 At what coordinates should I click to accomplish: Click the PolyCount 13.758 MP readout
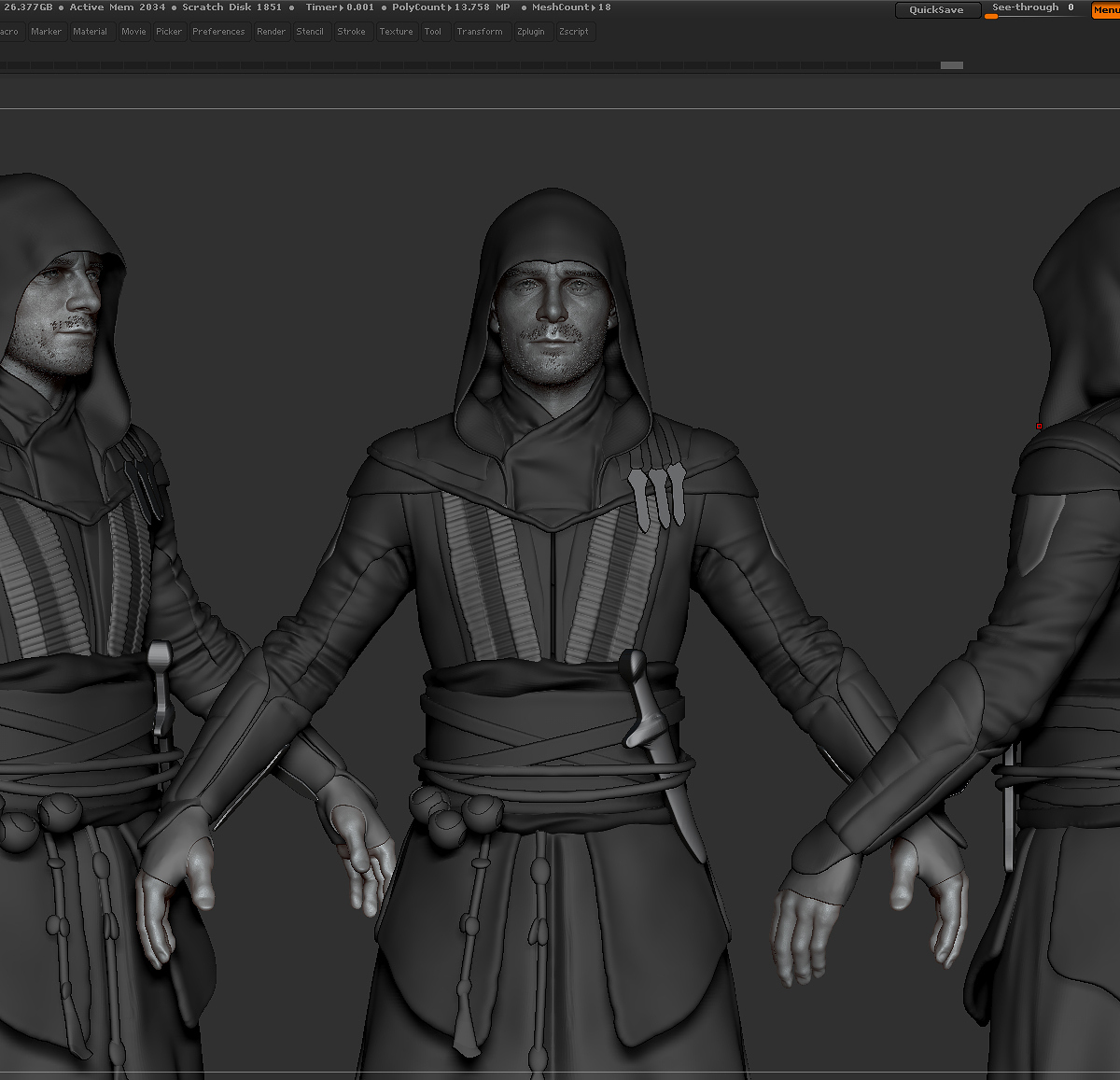pyautogui.click(x=451, y=7)
